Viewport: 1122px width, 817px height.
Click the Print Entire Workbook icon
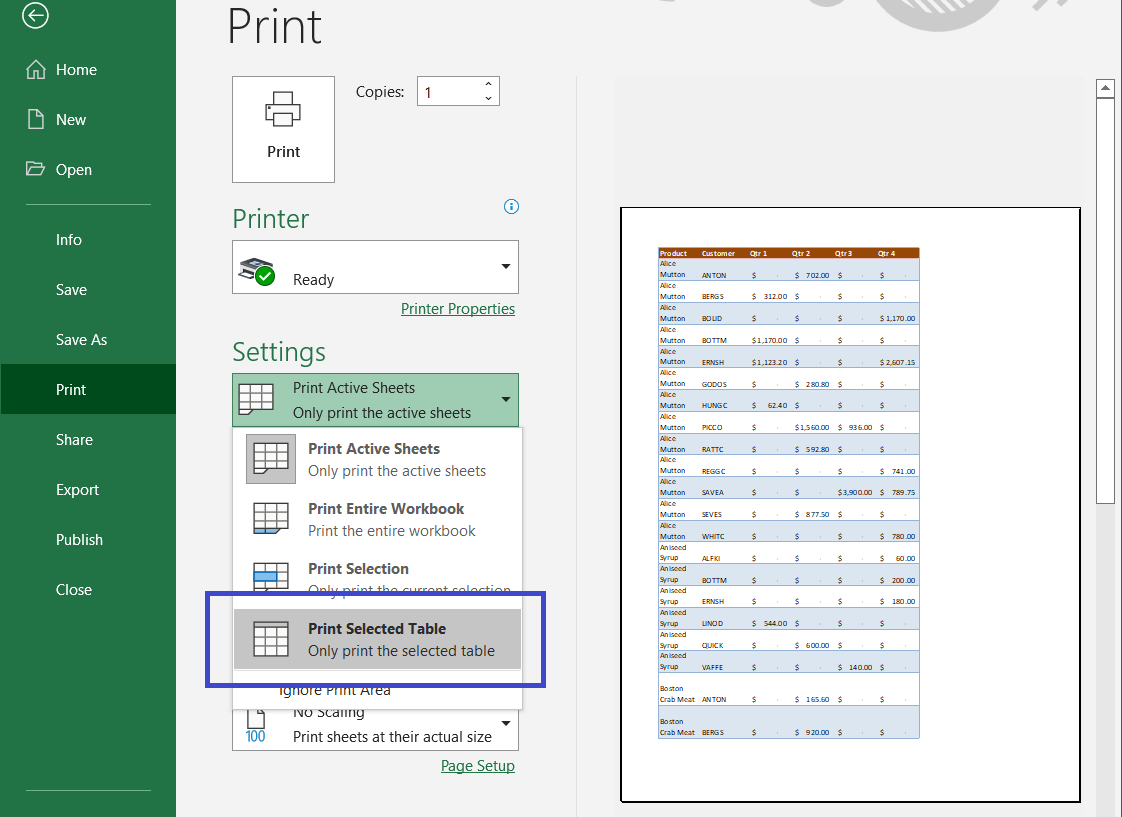(271, 519)
